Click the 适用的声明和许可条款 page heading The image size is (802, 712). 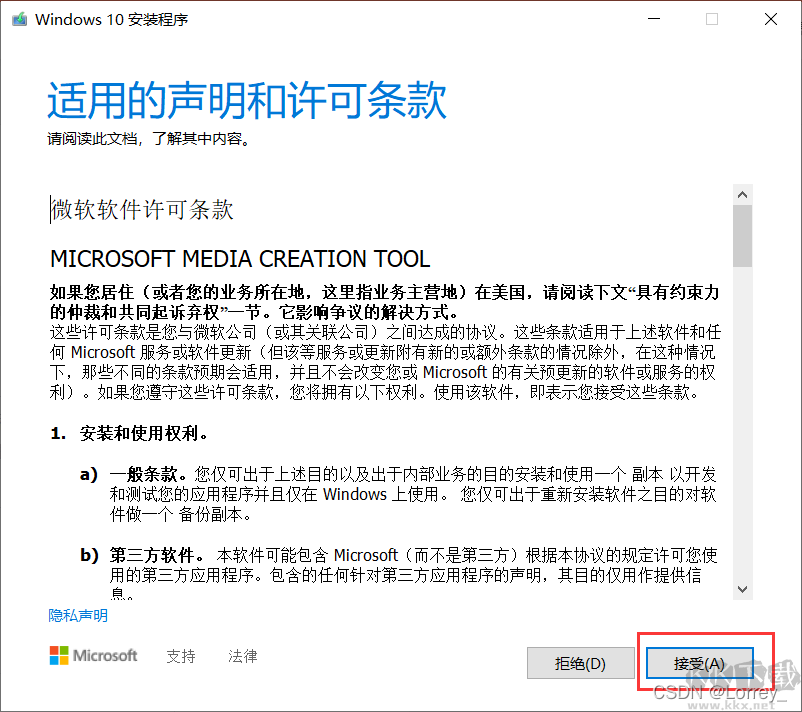pyautogui.click(x=246, y=100)
